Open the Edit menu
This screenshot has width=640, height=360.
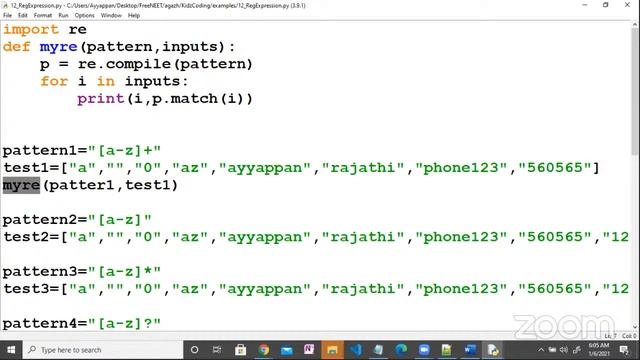(x=22, y=16)
